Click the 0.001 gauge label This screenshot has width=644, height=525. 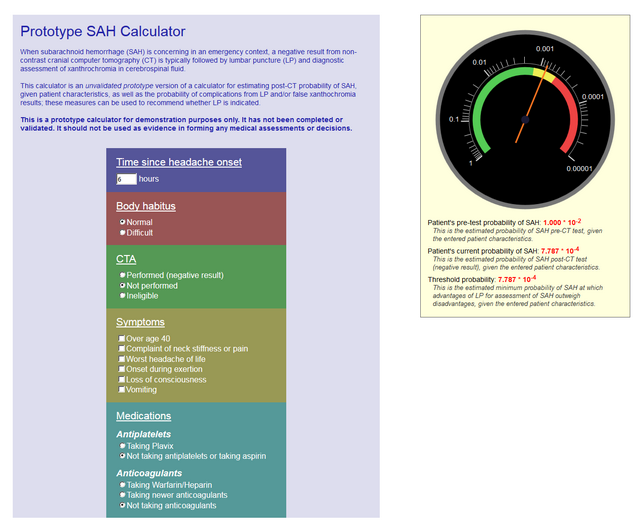tap(545, 49)
